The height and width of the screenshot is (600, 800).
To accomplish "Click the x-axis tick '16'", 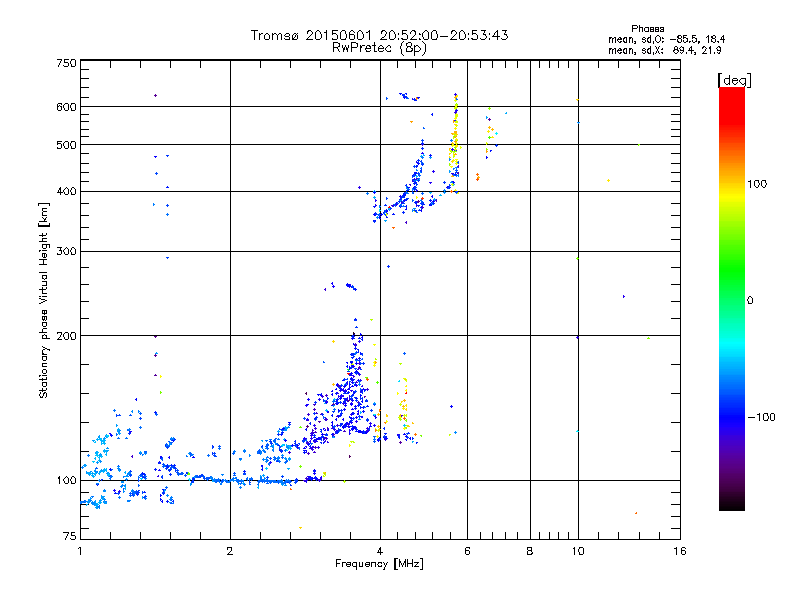I will (x=680, y=551).
